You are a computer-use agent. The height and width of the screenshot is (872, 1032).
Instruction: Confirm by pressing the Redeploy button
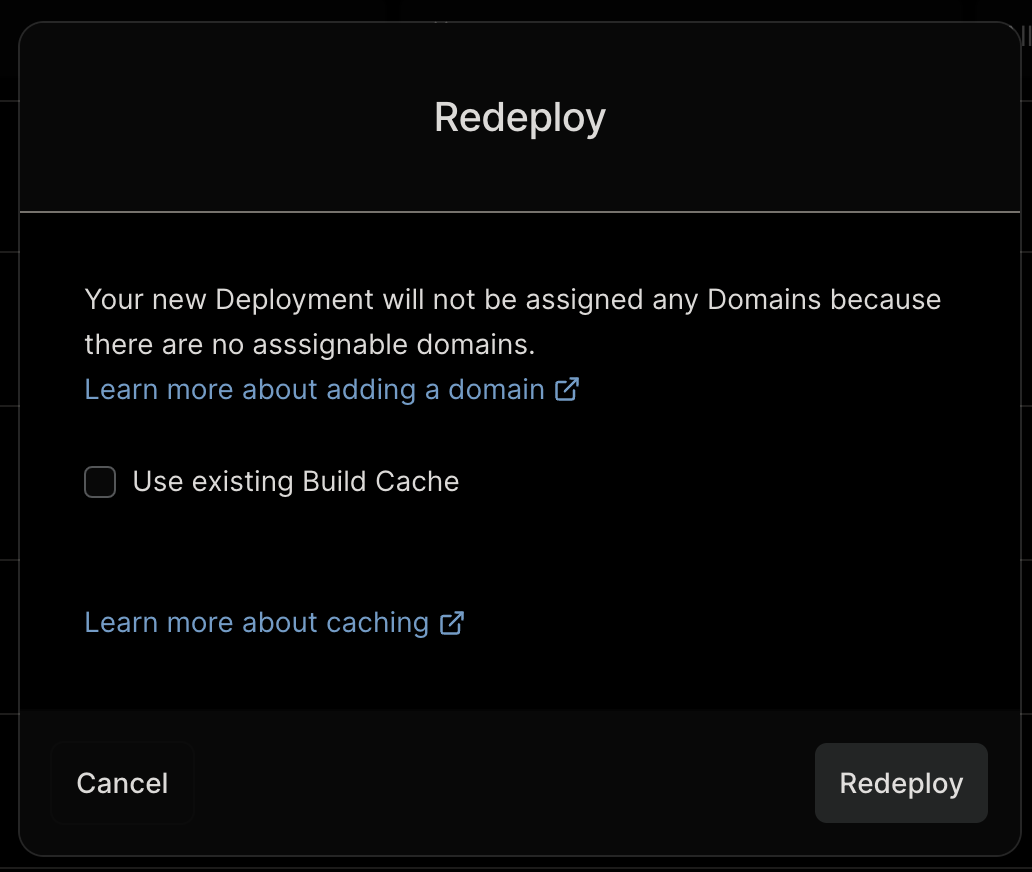pyautogui.click(x=900, y=783)
